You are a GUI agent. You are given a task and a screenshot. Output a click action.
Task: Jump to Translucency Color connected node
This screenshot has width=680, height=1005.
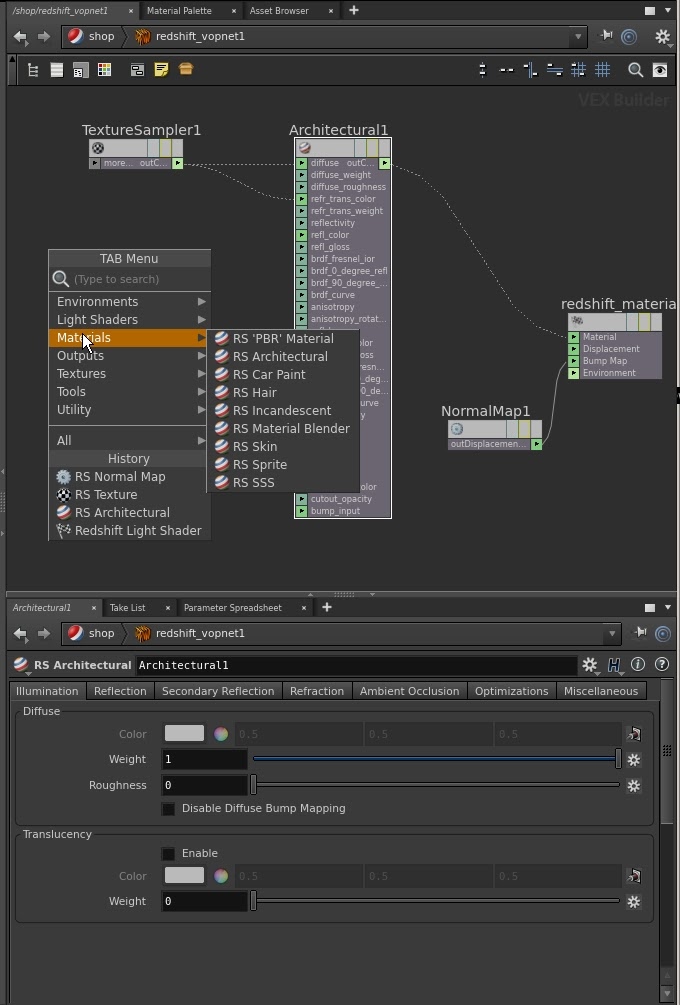634,876
